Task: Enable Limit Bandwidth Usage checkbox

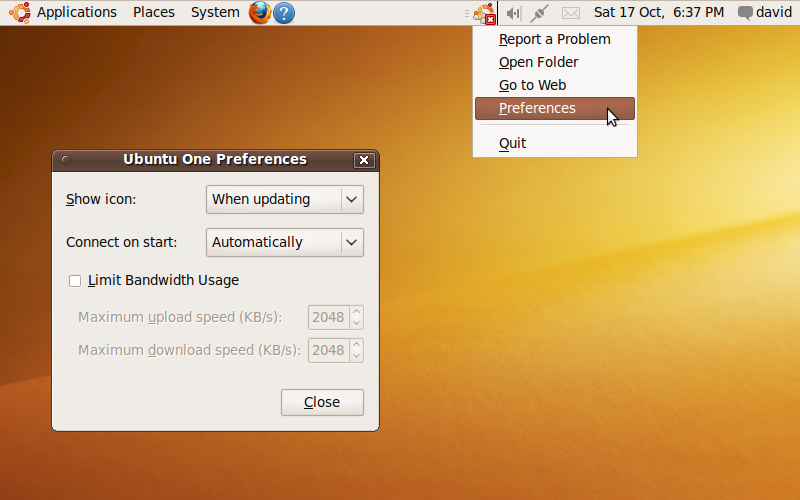Action: pos(75,281)
